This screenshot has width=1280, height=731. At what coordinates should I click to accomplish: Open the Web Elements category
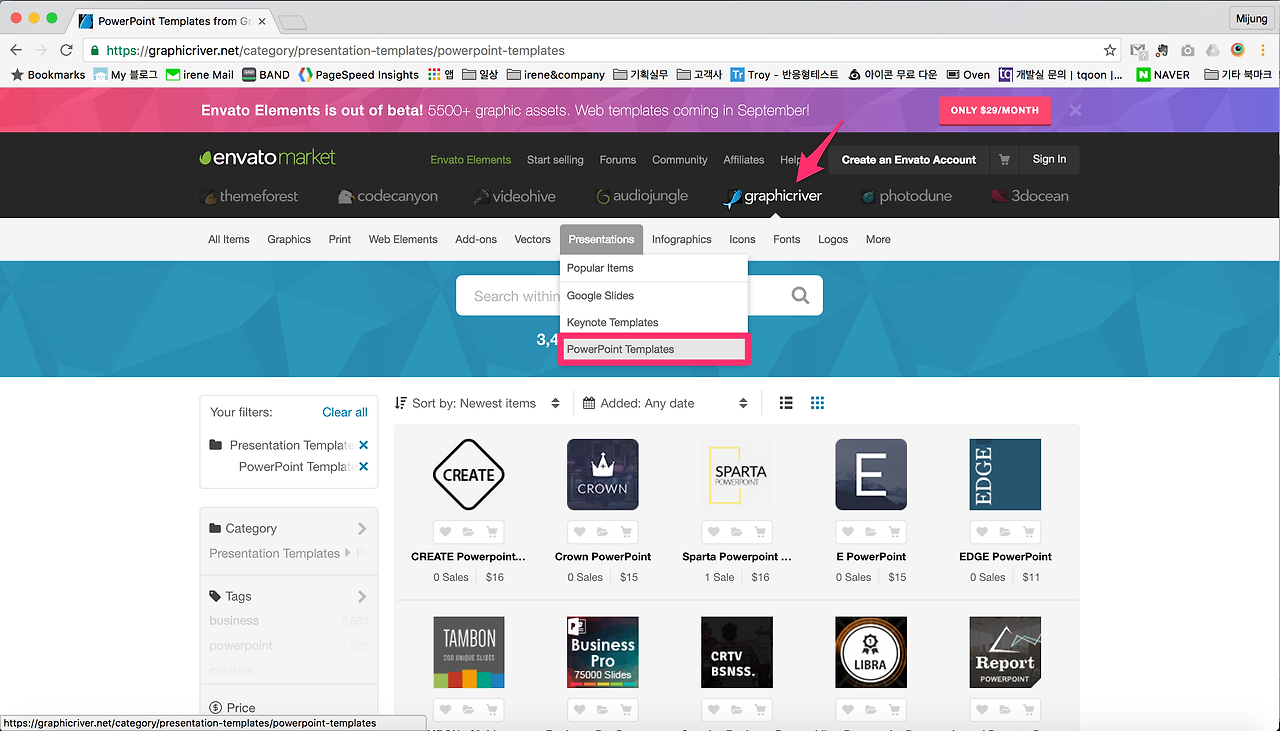[x=403, y=239]
